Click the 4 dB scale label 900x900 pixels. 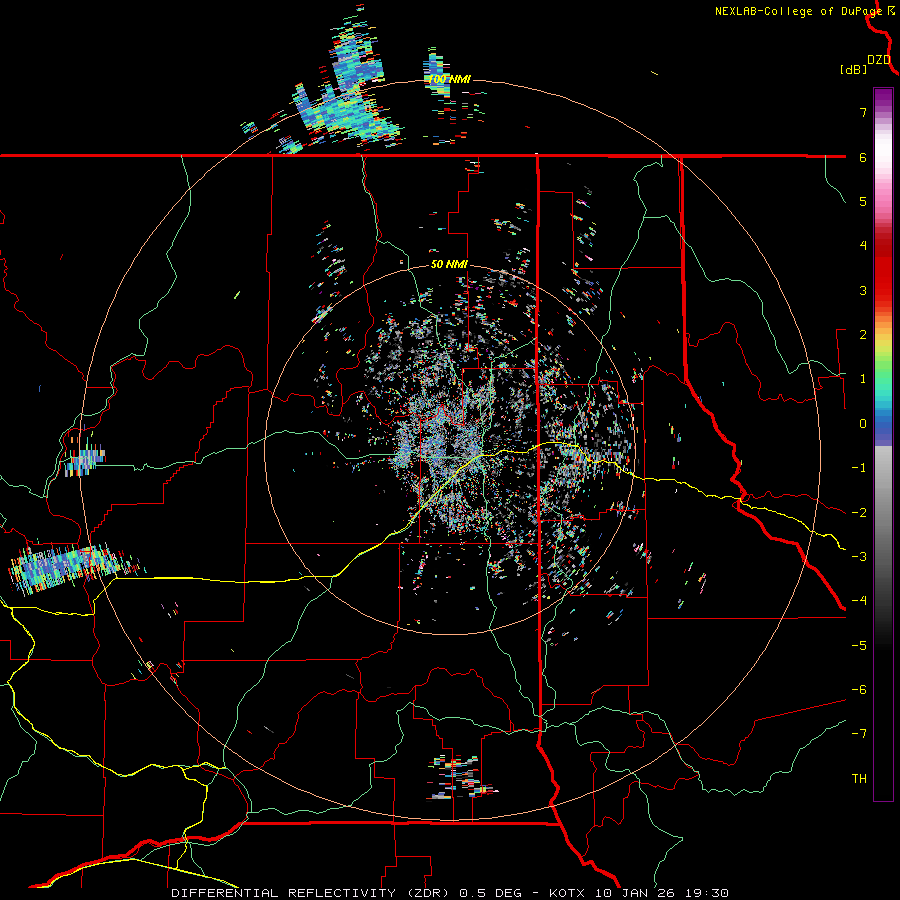pos(863,246)
